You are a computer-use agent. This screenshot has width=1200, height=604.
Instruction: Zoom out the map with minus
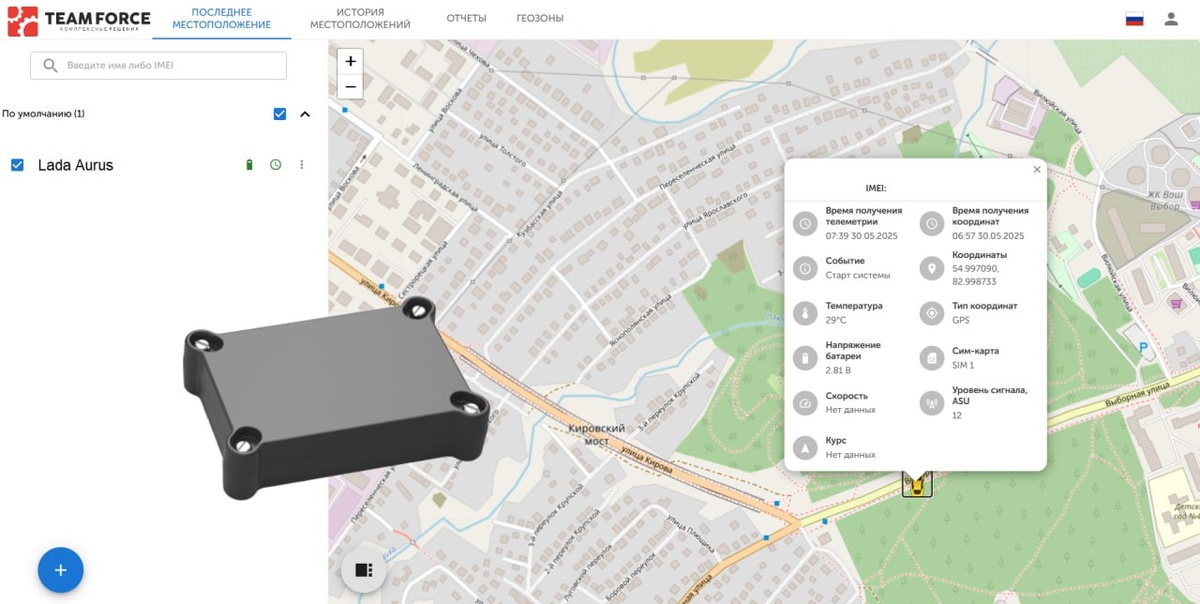pyautogui.click(x=350, y=86)
